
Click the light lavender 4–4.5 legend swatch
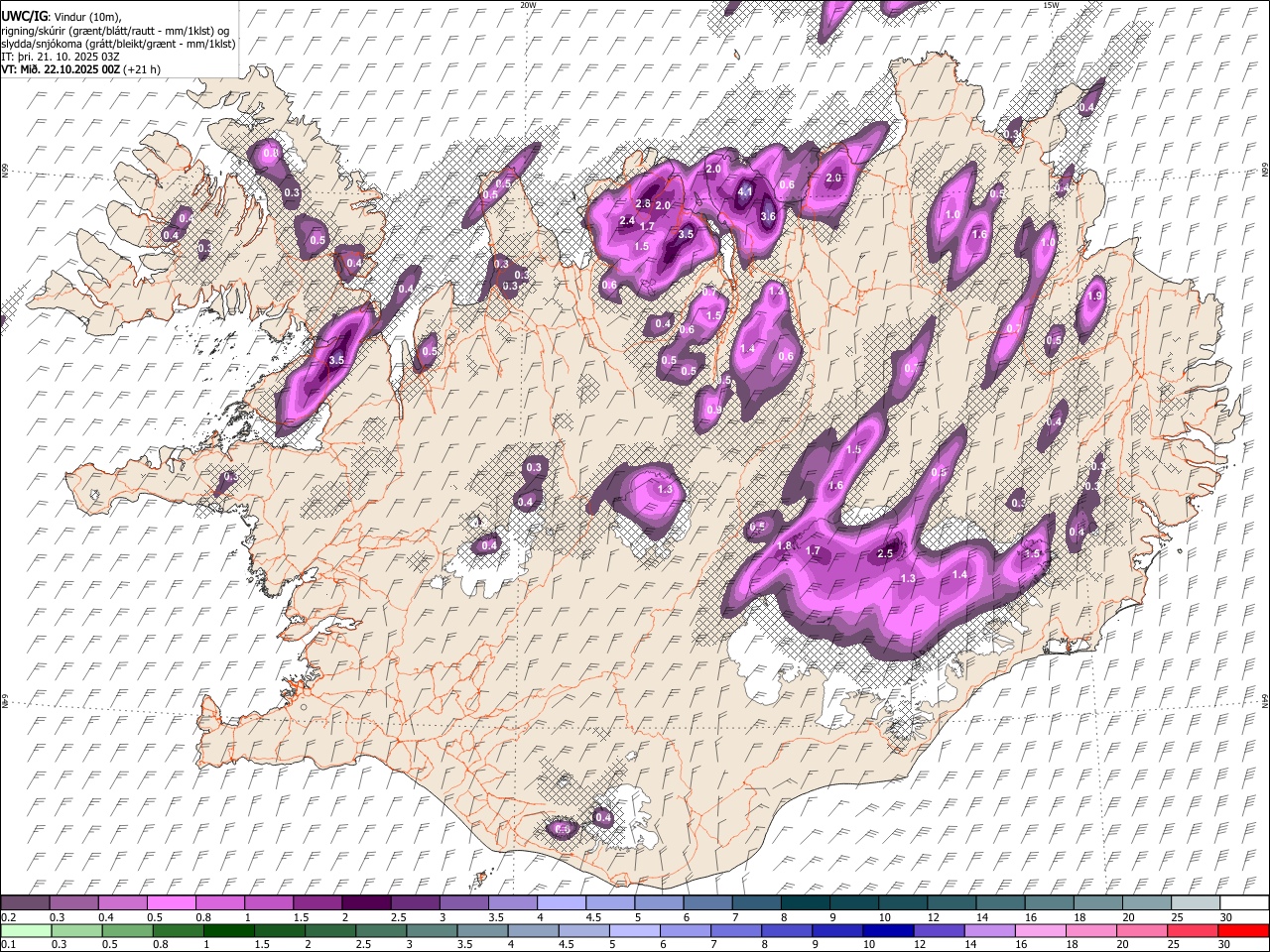pos(560,903)
